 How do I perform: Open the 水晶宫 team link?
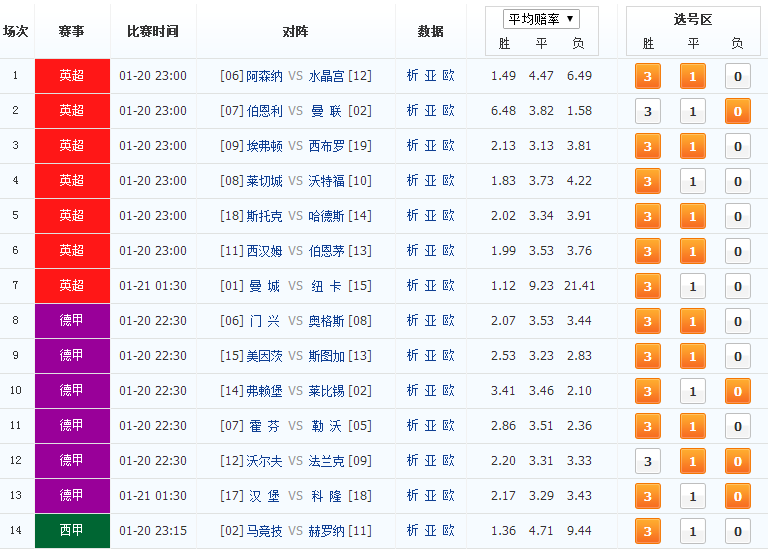click(x=327, y=76)
